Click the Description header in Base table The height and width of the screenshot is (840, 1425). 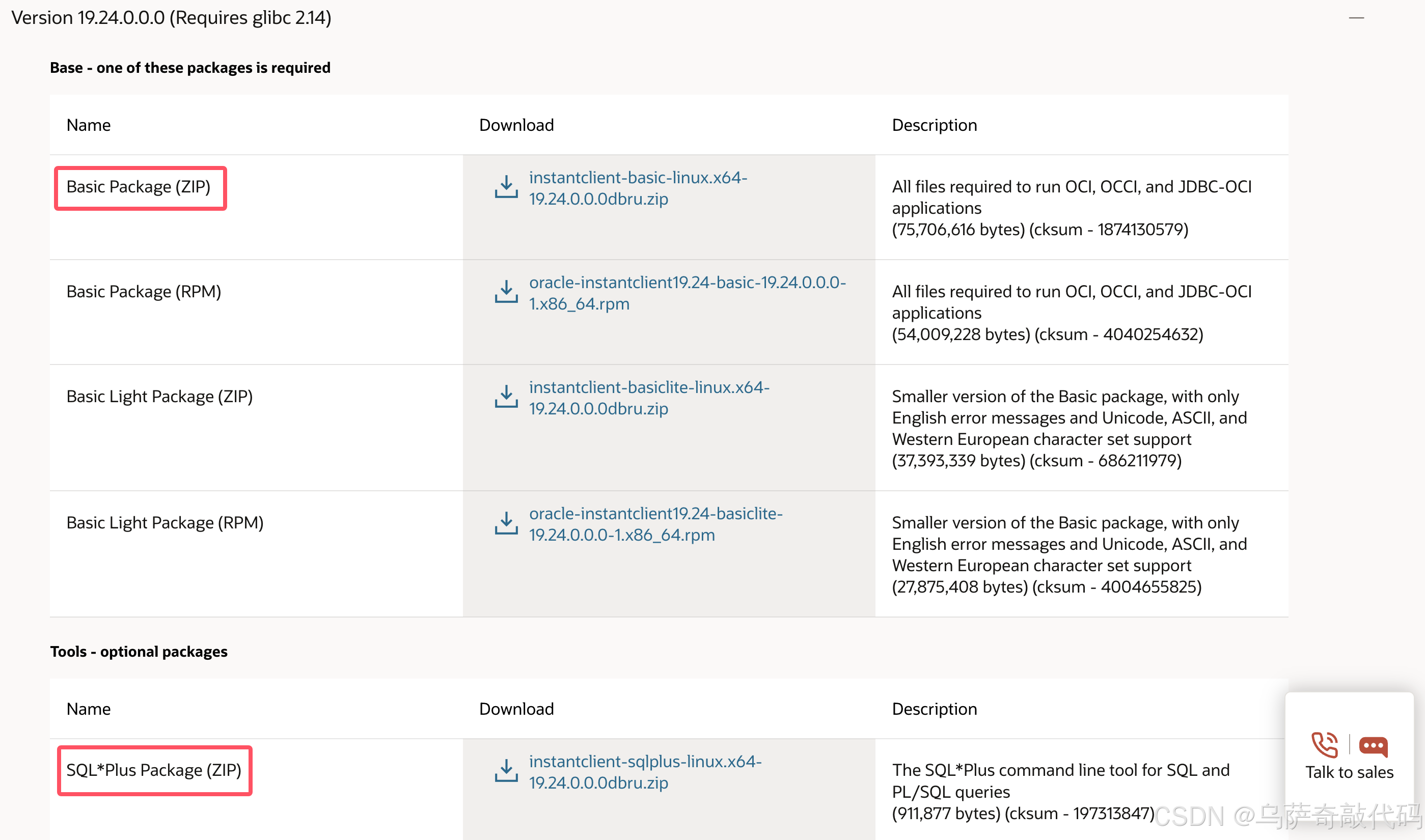point(935,125)
